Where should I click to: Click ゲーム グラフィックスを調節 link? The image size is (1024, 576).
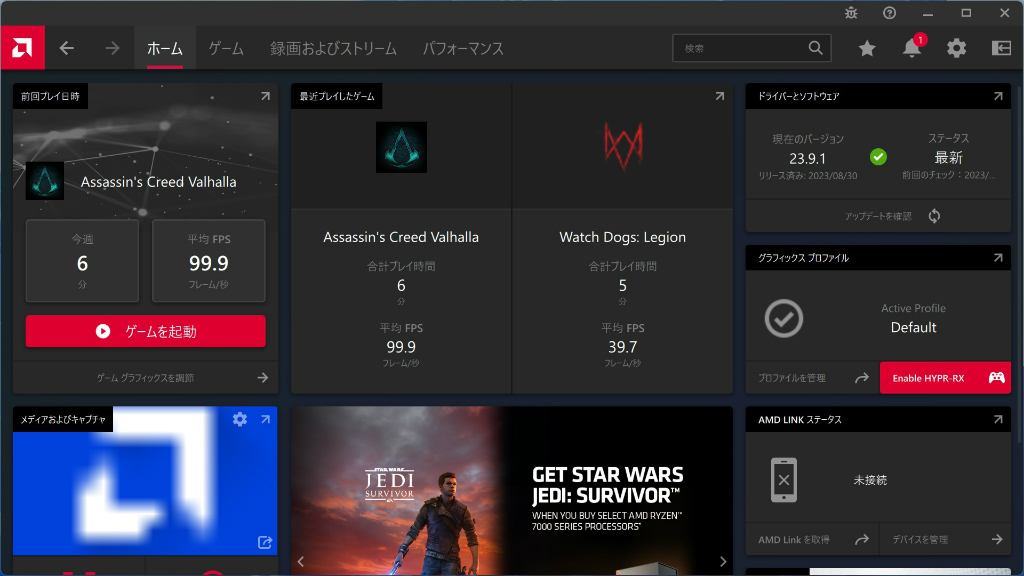(146, 377)
